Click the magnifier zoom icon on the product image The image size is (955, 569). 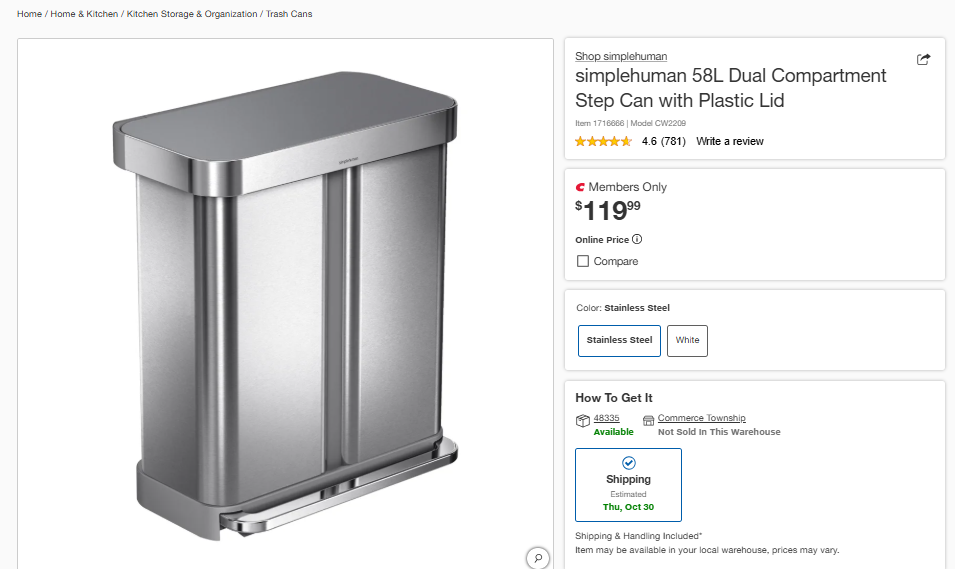[x=538, y=558]
